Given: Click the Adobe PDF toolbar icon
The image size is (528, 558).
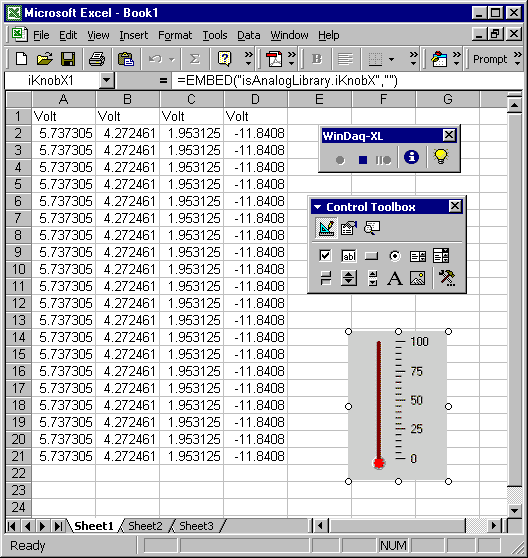Looking at the screenshot, I should point(274,59).
